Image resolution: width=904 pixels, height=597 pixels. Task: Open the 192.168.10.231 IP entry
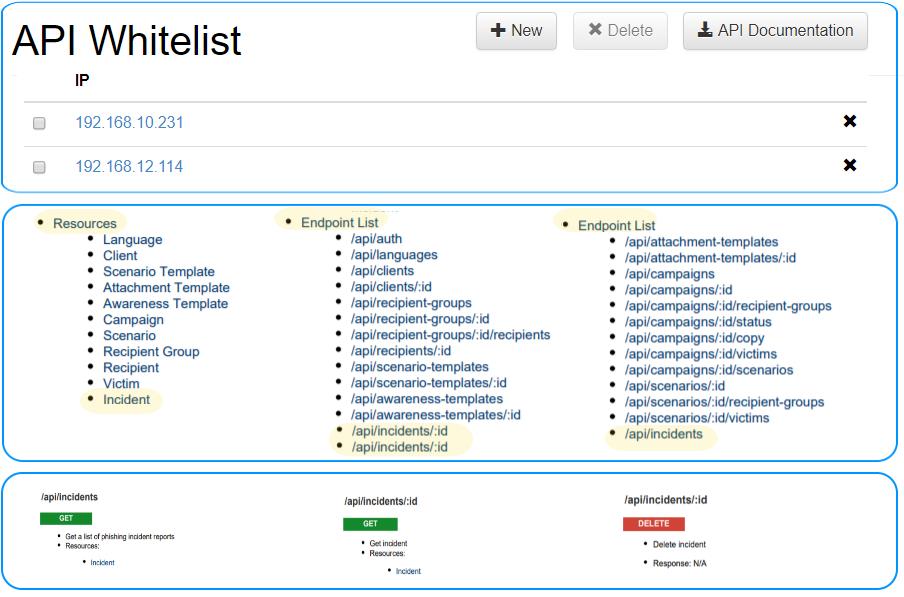129,122
